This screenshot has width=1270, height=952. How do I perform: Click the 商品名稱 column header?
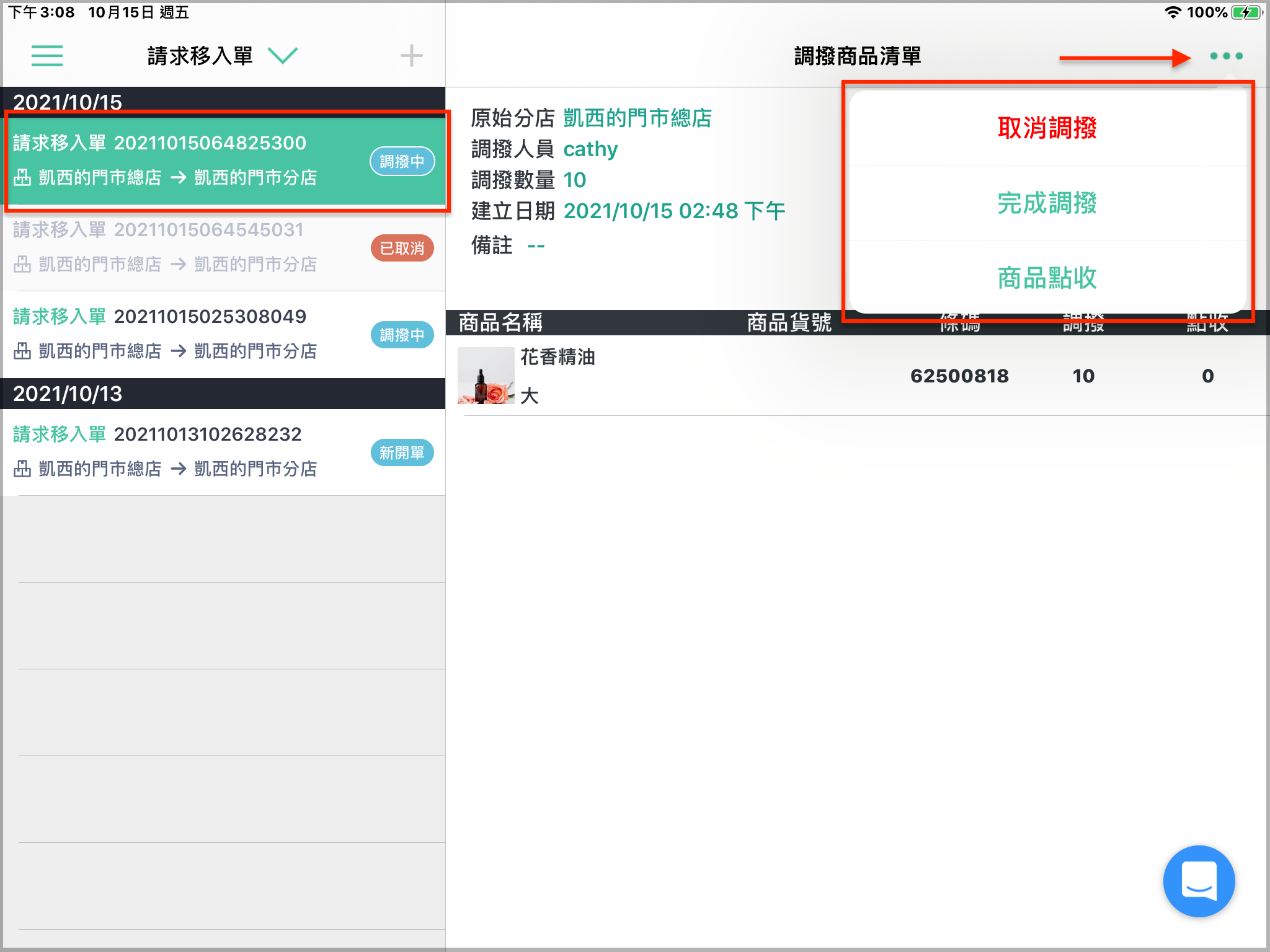500,322
